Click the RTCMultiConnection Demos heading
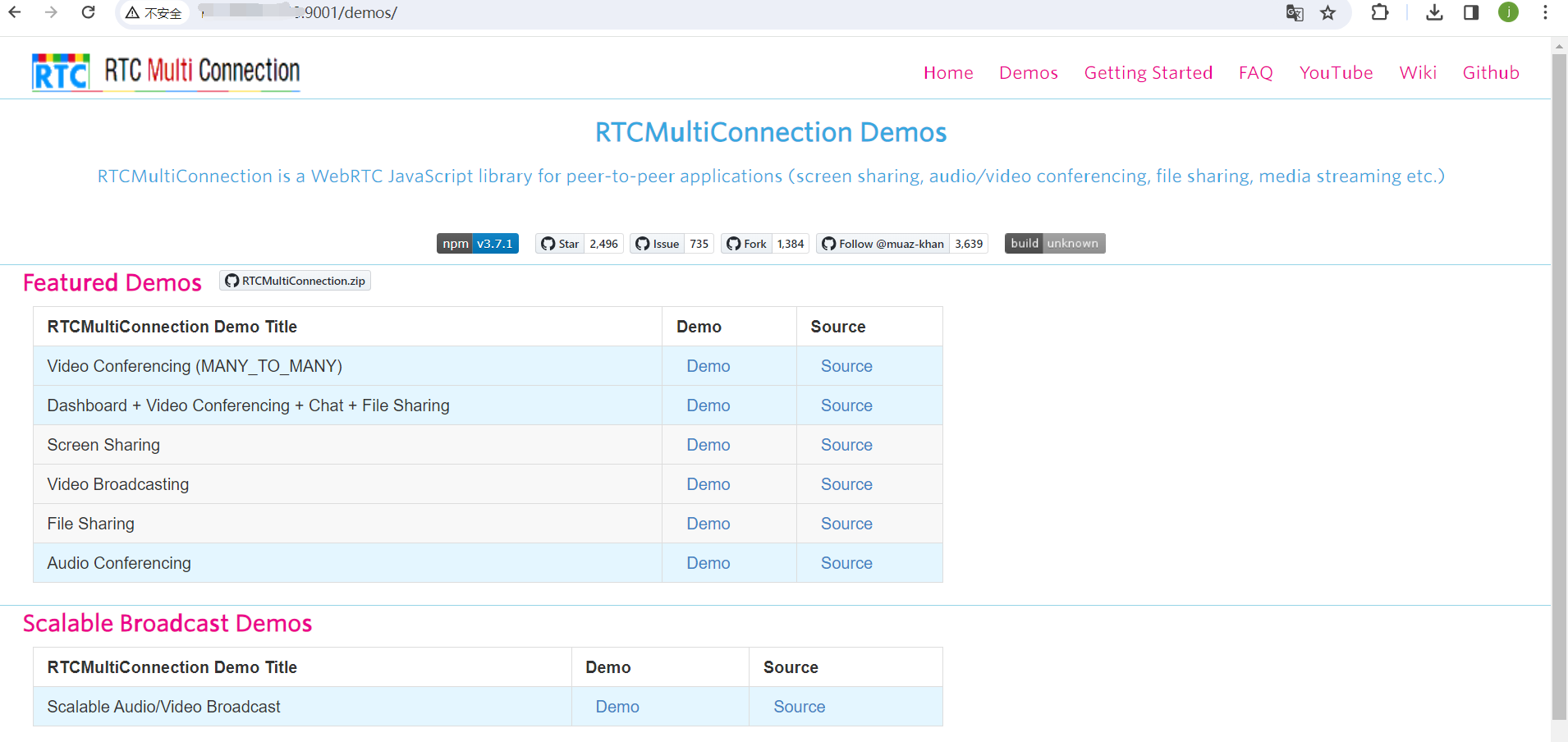This screenshot has width=1568, height=742. click(771, 132)
